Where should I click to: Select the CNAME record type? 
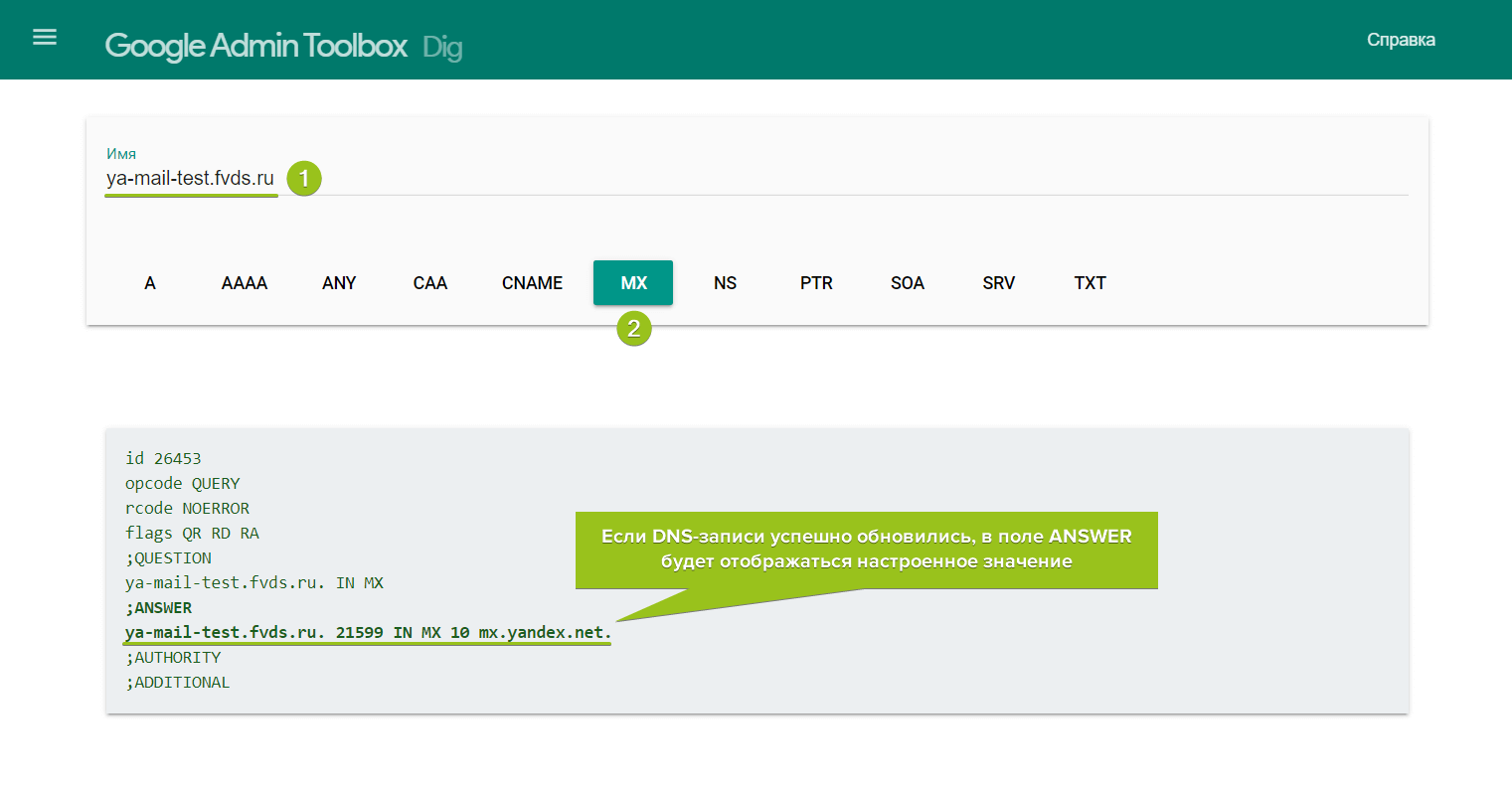(x=532, y=283)
